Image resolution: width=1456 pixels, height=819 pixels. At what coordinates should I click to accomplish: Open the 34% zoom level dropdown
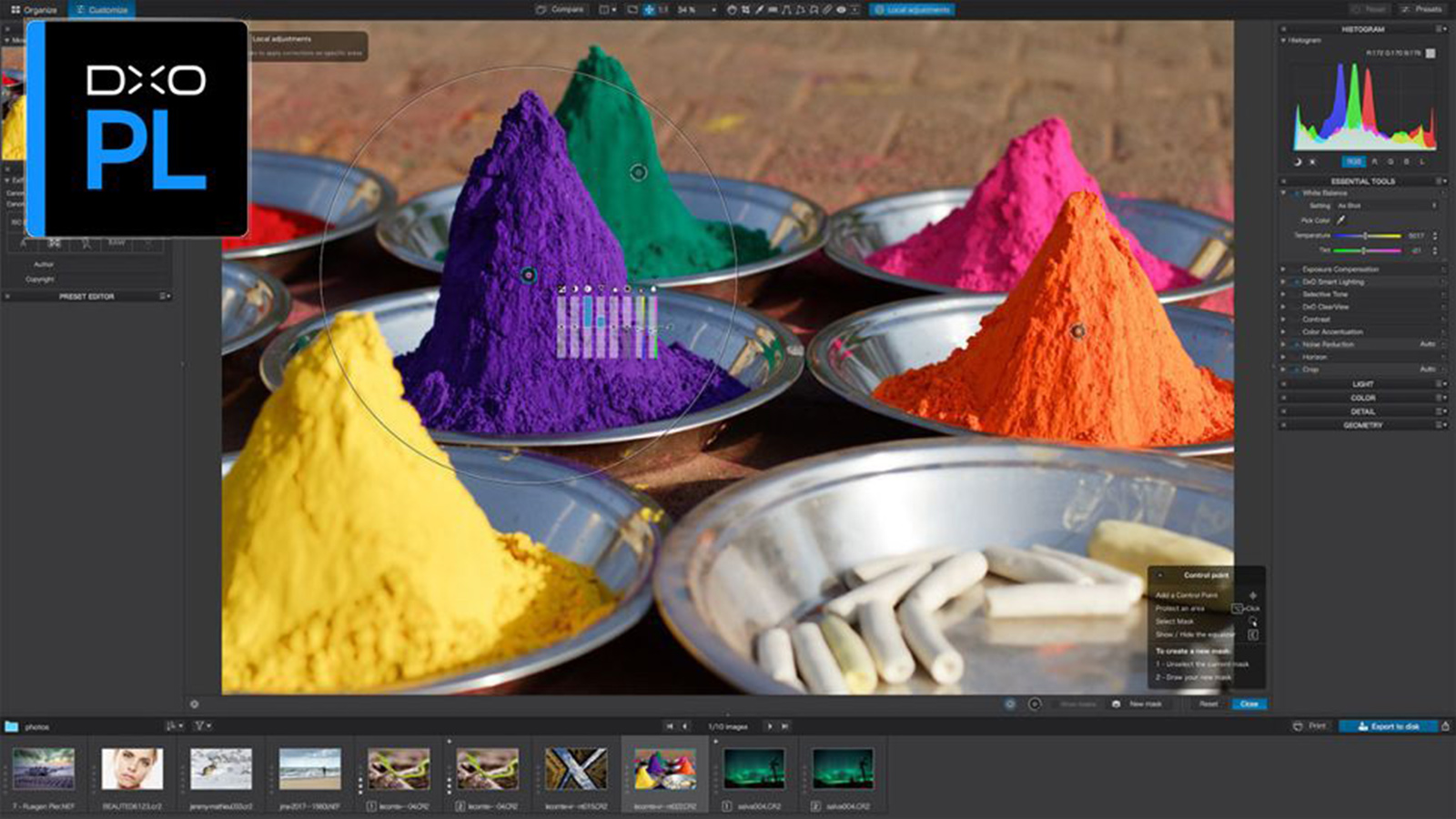[x=695, y=9]
